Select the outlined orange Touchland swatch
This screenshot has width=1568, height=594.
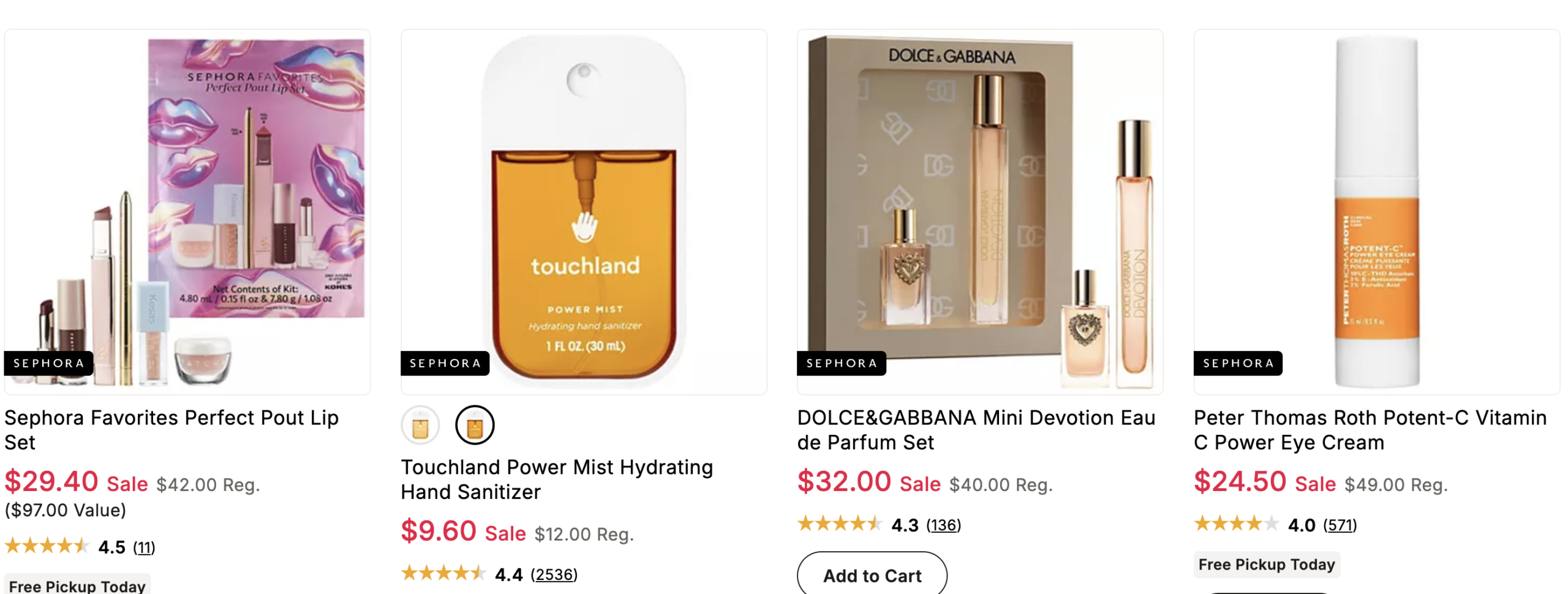[474, 425]
